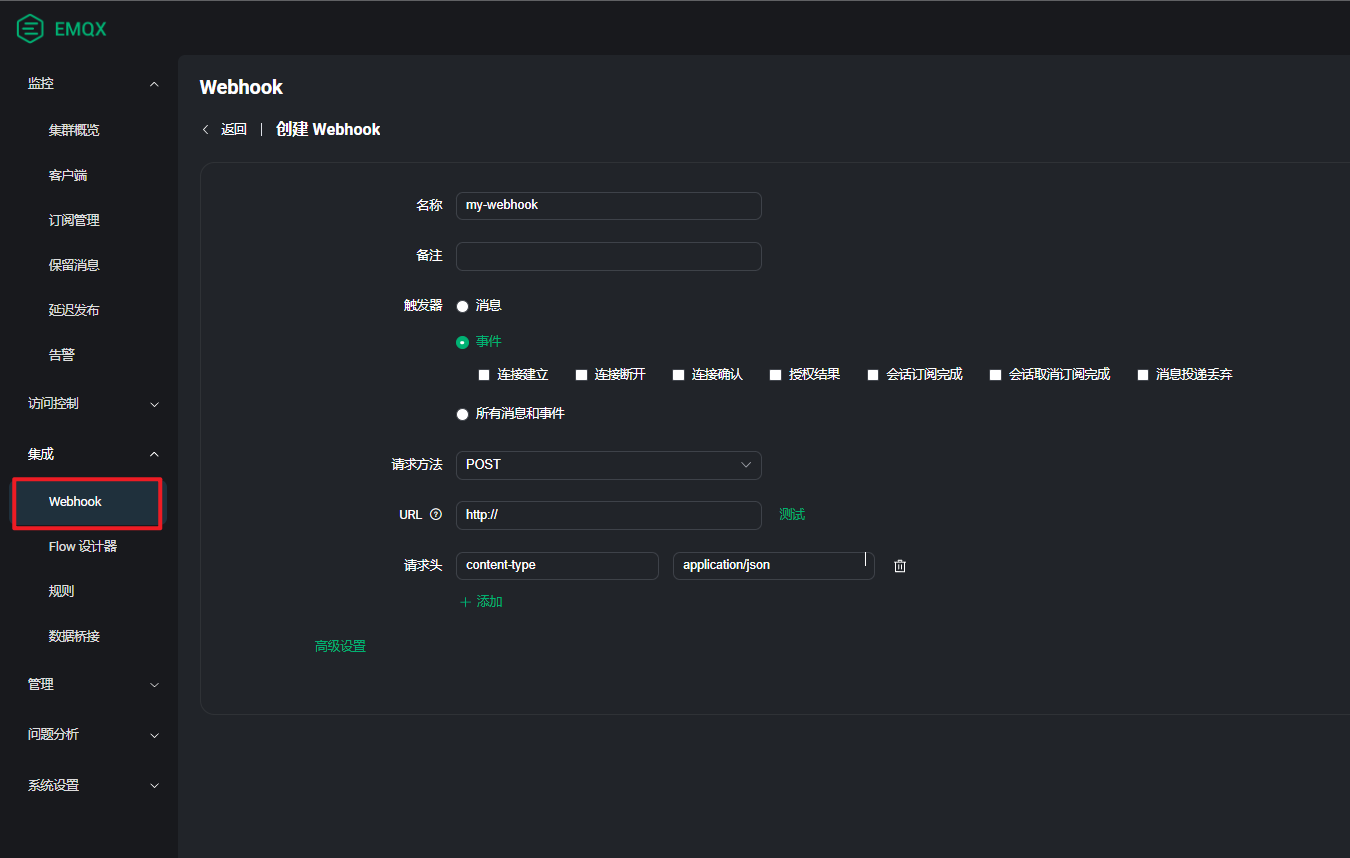The width and height of the screenshot is (1350, 858).
Task: Collapse the 监控 sidebar section
Action: pos(154,84)
